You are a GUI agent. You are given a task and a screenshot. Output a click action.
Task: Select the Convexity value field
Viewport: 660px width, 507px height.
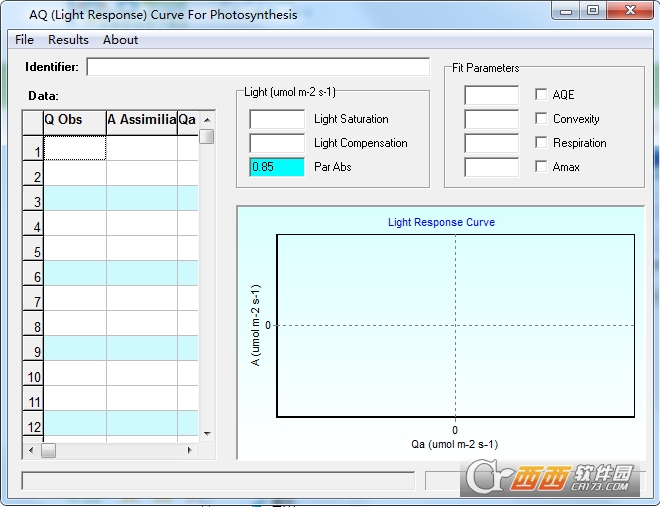point(492,119)
